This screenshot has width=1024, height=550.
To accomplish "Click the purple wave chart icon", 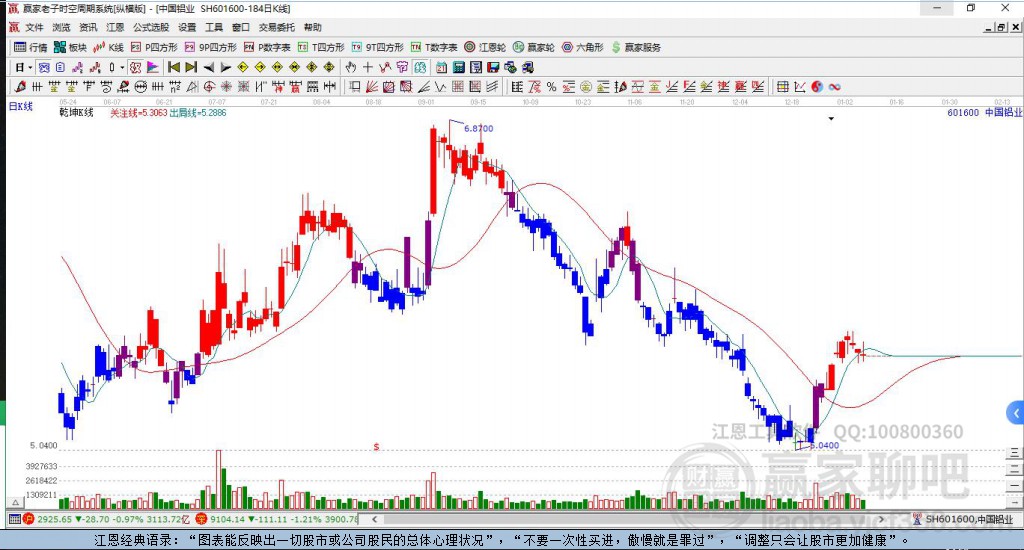I will pos(78,67).
